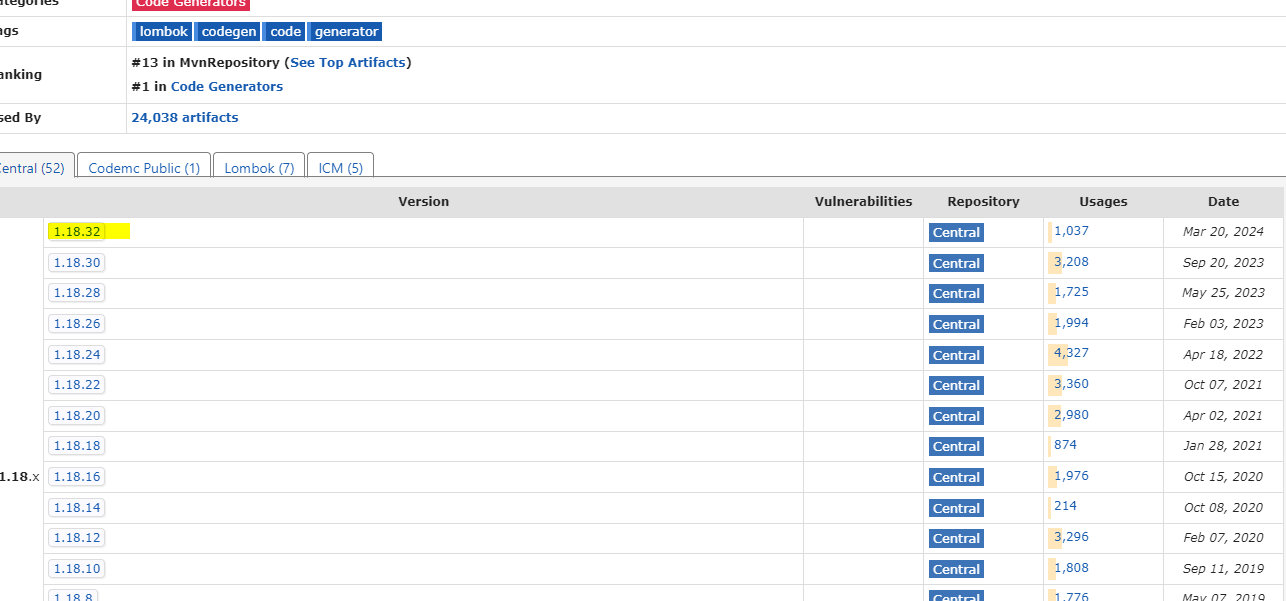Click the generator tag
This screenshot has width=1286, height=601.
point(346,32)
